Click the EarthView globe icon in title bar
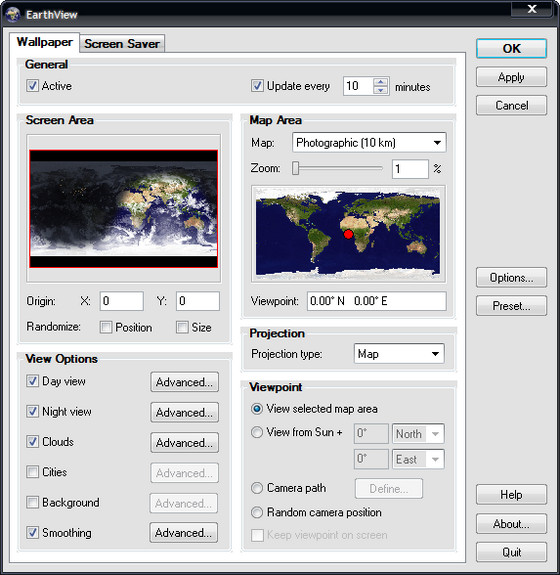The image size is (560, 575). [x=13, y=15]
